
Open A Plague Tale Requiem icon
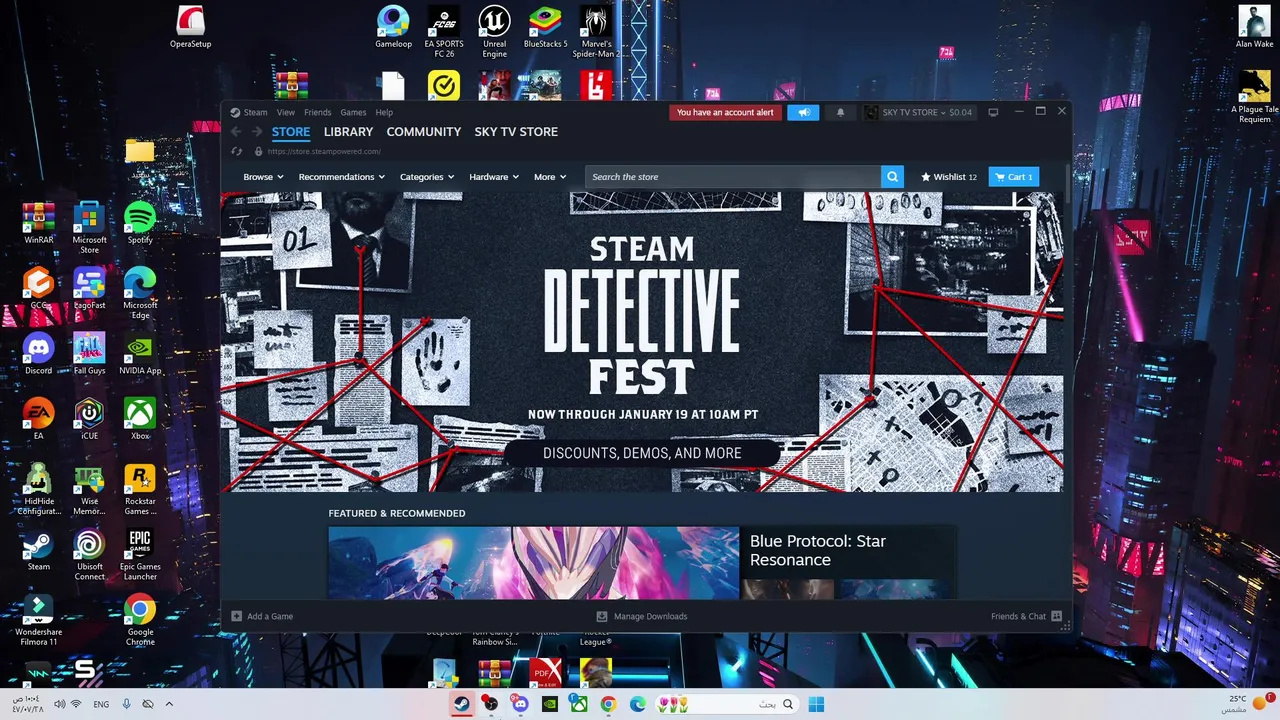point(1254,97)
